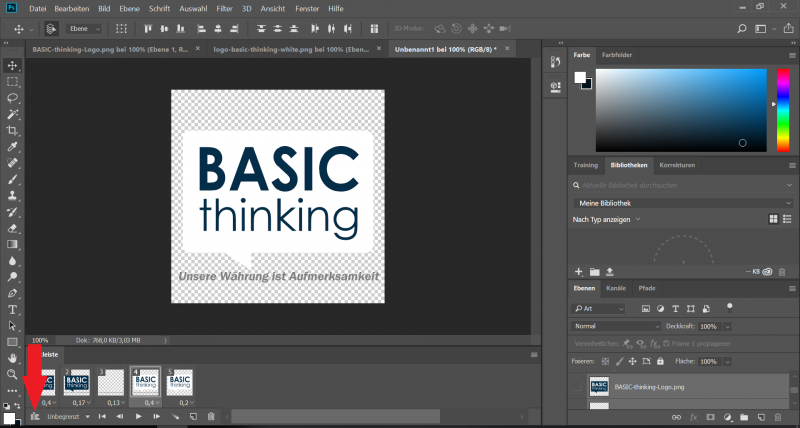Open the Ebene auto-select dropdown
The image size is (800, 428).
[x=83, y=29]
